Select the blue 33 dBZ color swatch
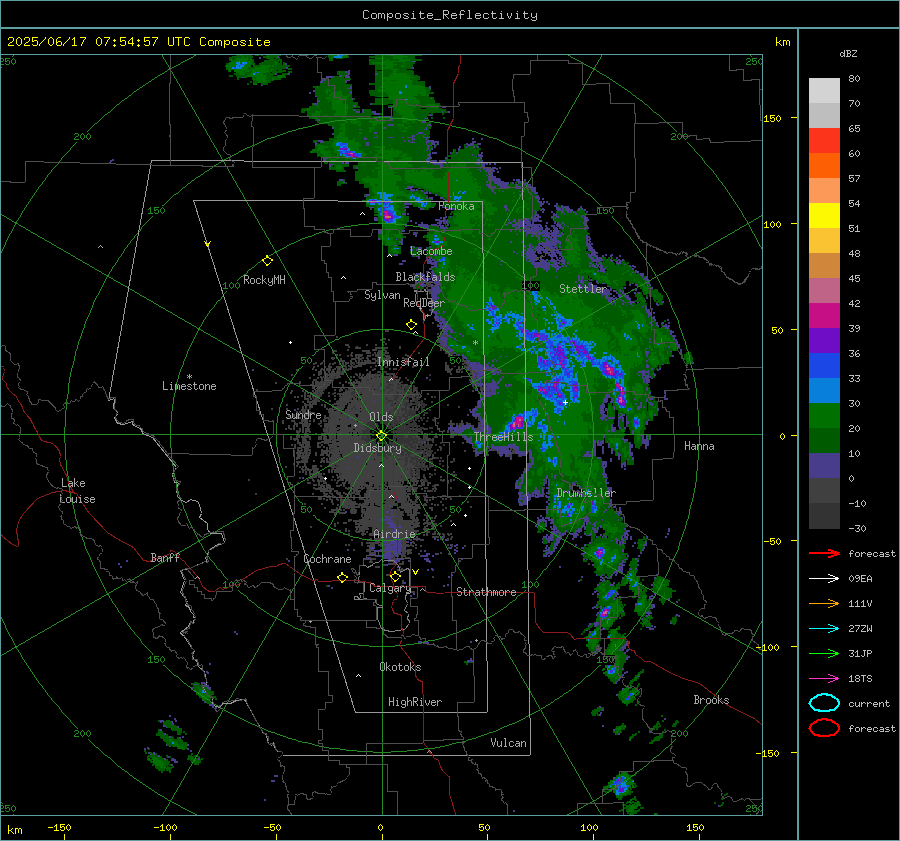Screen dimensions: 900x841 tap(824, 365)
